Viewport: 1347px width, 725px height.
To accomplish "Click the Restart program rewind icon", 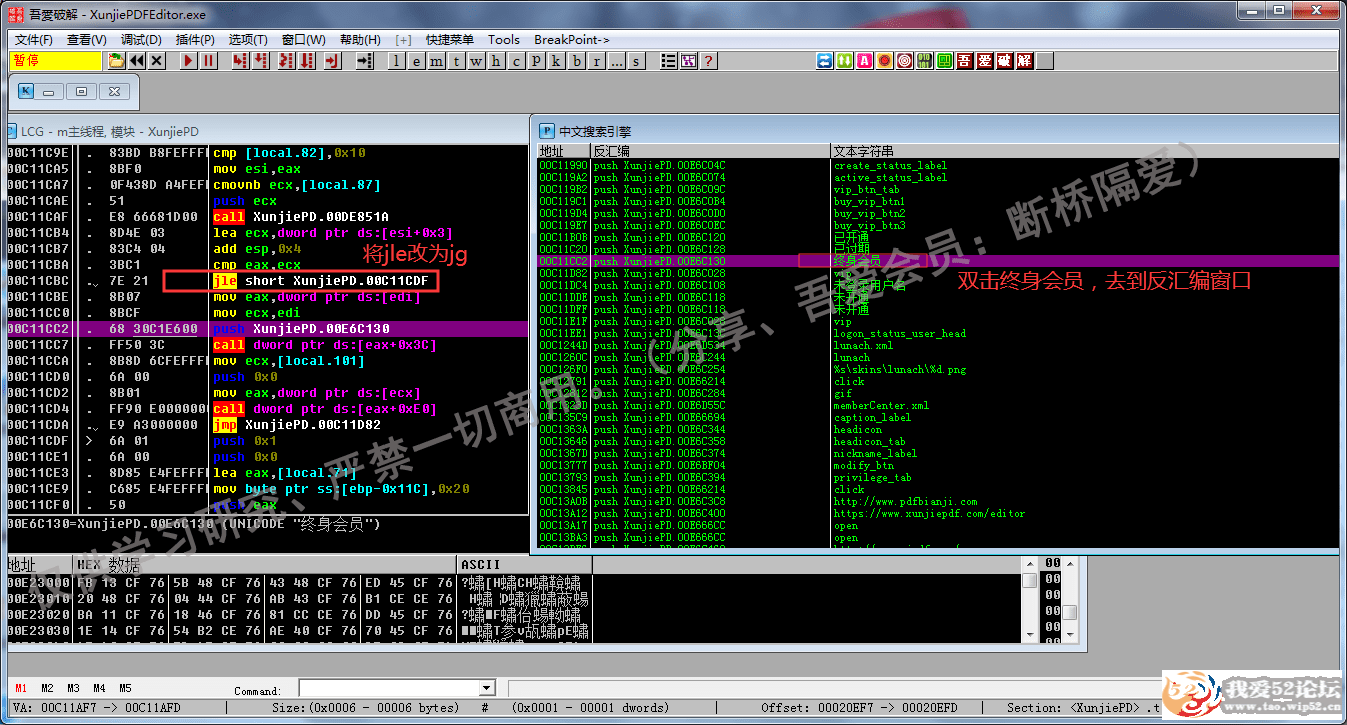I will 137,61.
